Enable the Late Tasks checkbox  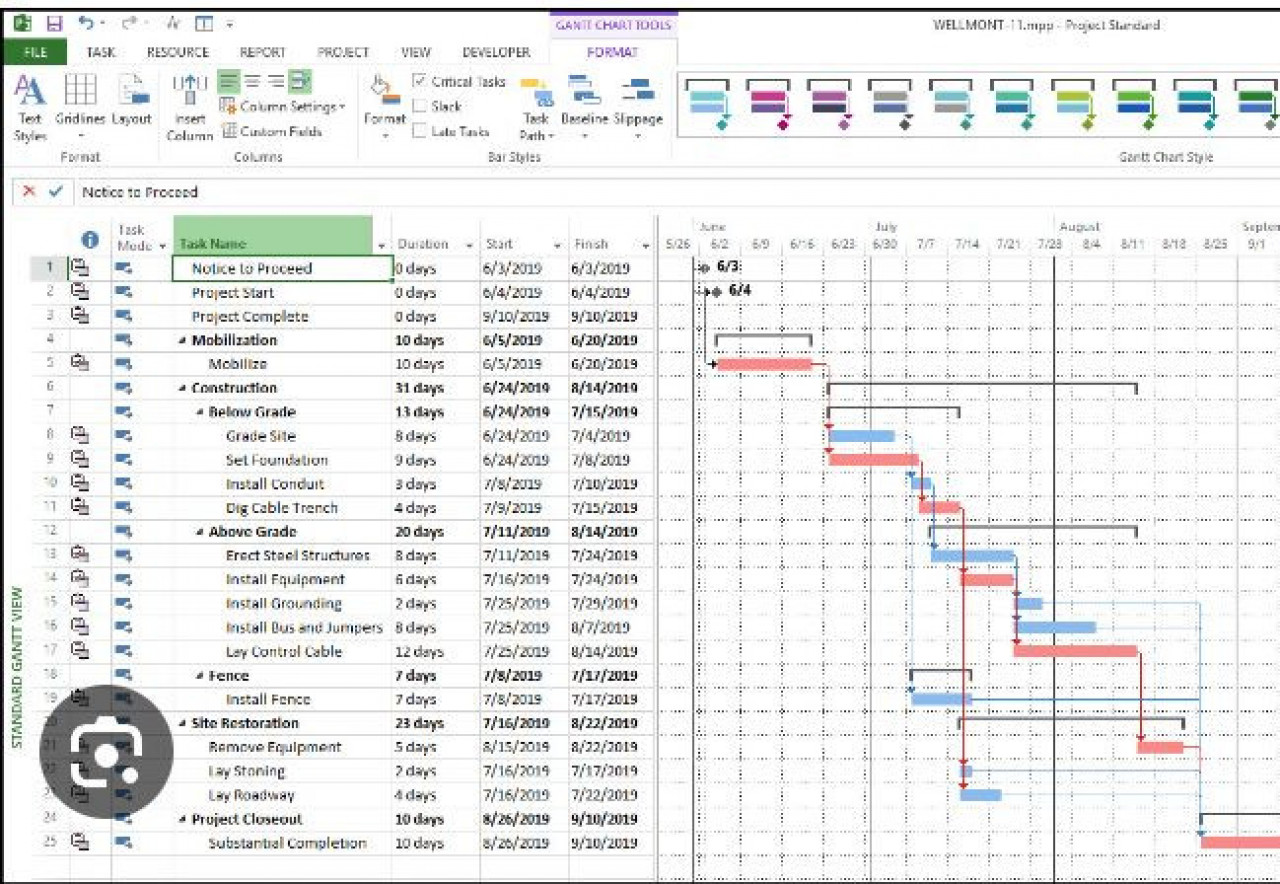coord(420,131)
